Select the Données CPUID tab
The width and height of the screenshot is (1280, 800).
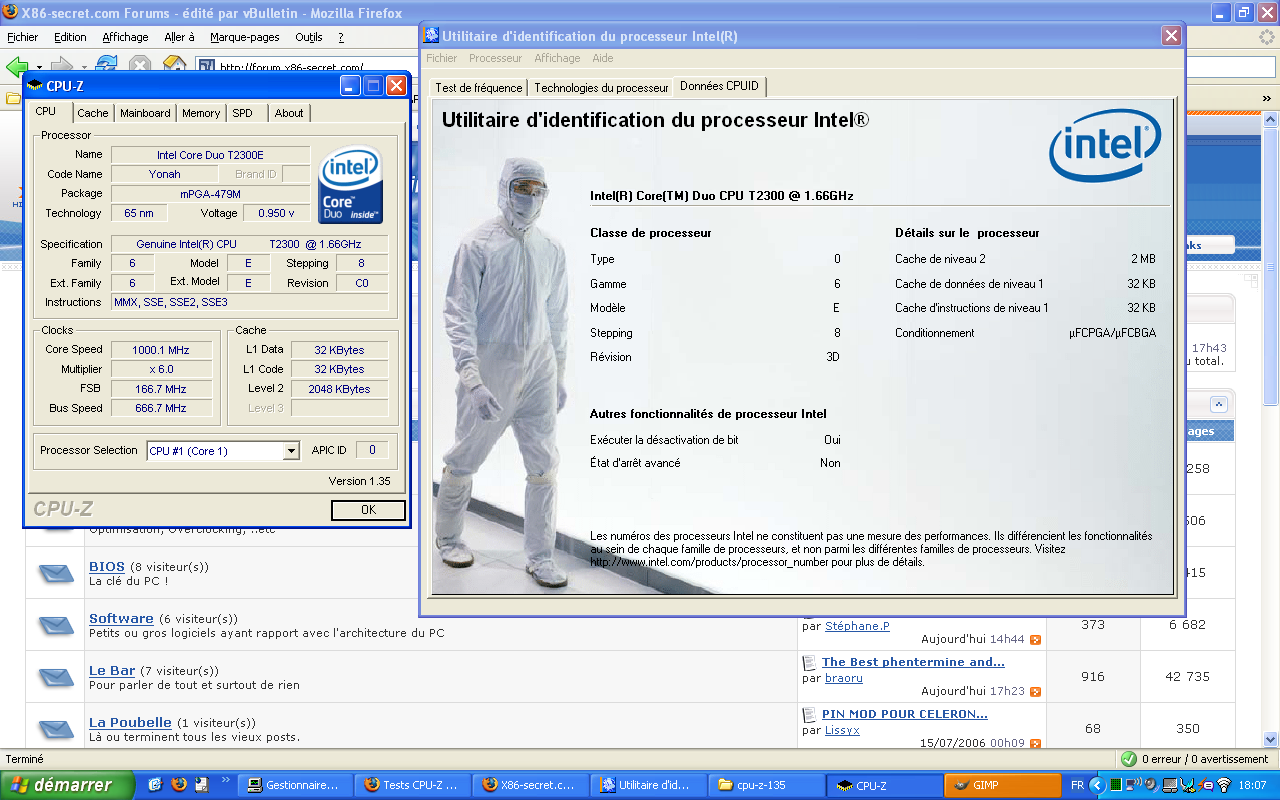click(x=720, y=86)
